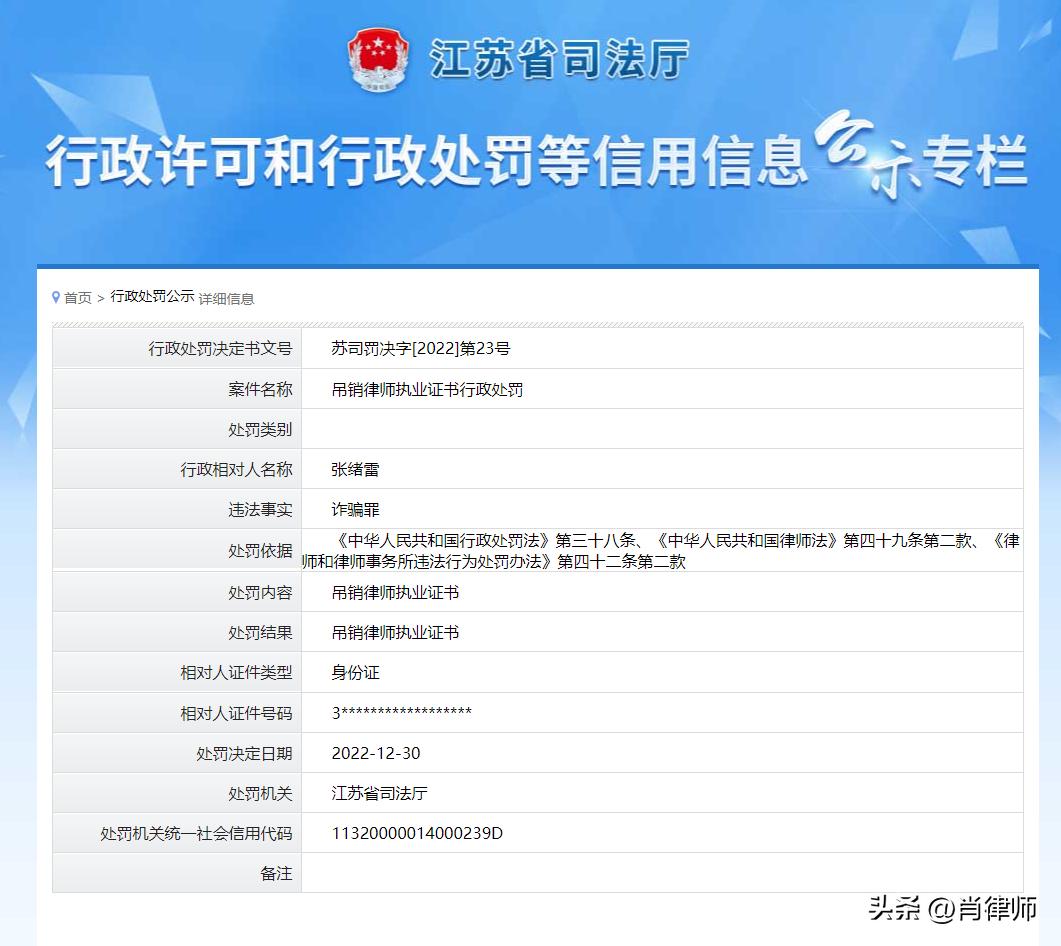1061x946 pixels.
Task: Select the violation fact text 诈骗罪
Action: tap(354, 509)
